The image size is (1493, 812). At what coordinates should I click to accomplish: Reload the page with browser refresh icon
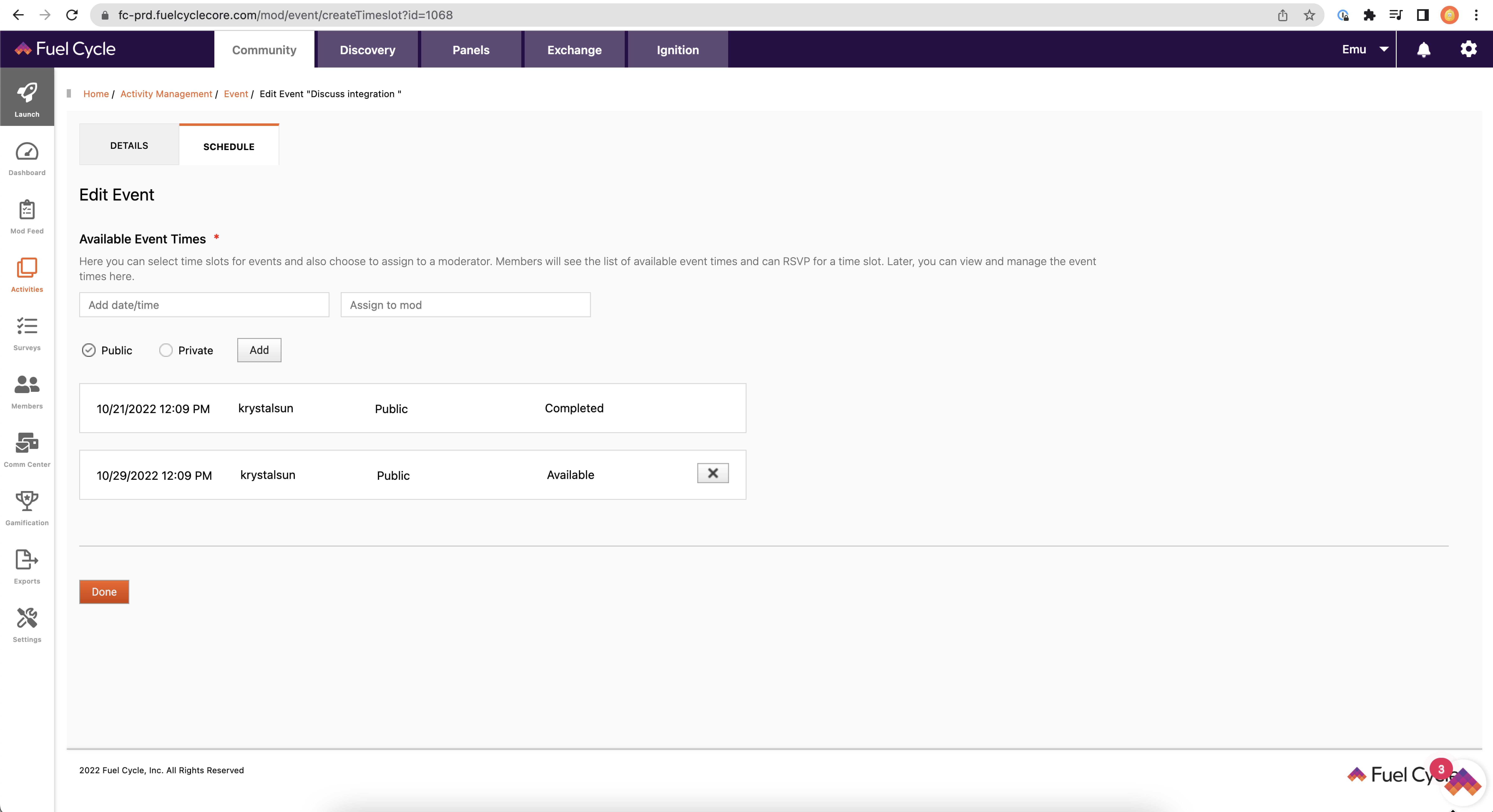coord(72,15)
